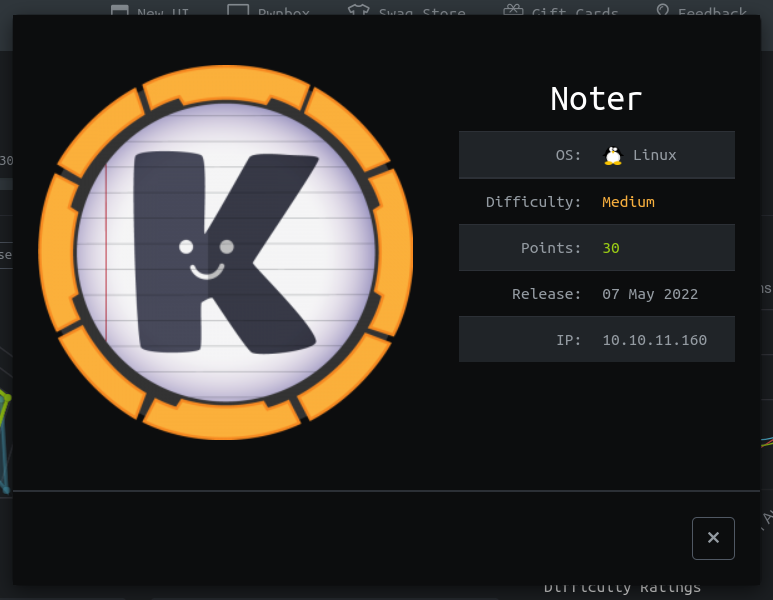
Task: Click the Feedback lightbulb icon
Action: tap(663, 9)
